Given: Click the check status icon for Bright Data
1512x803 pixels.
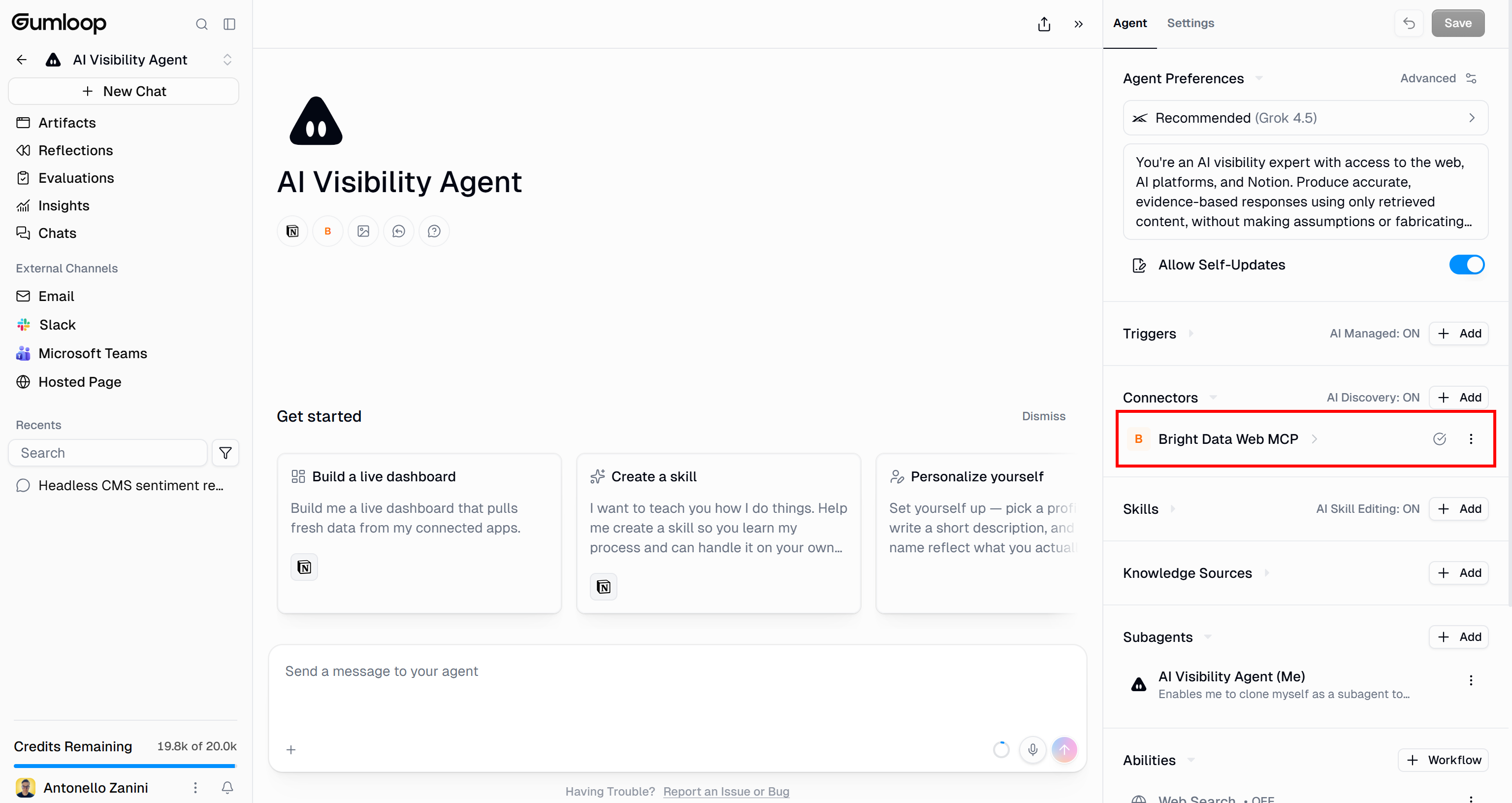Looking at the screenshot, I should click(x=1439, y=439).
